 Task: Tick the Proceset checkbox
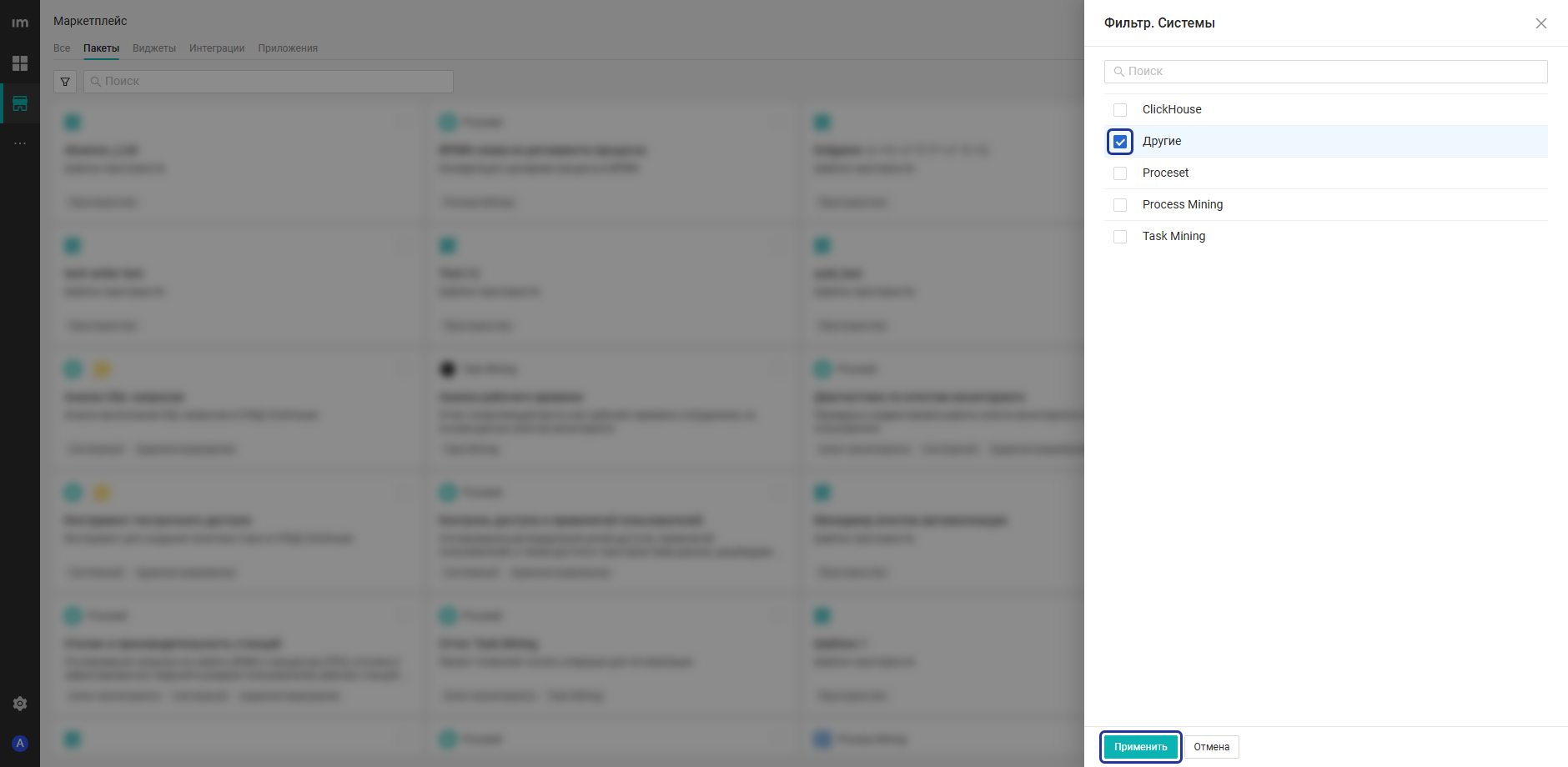(x=1120, y=173)
